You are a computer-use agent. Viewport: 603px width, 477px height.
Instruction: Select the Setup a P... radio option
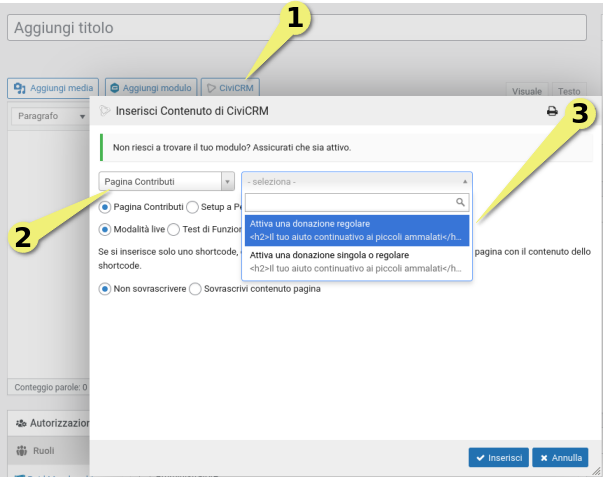click(x=192, y=207)
